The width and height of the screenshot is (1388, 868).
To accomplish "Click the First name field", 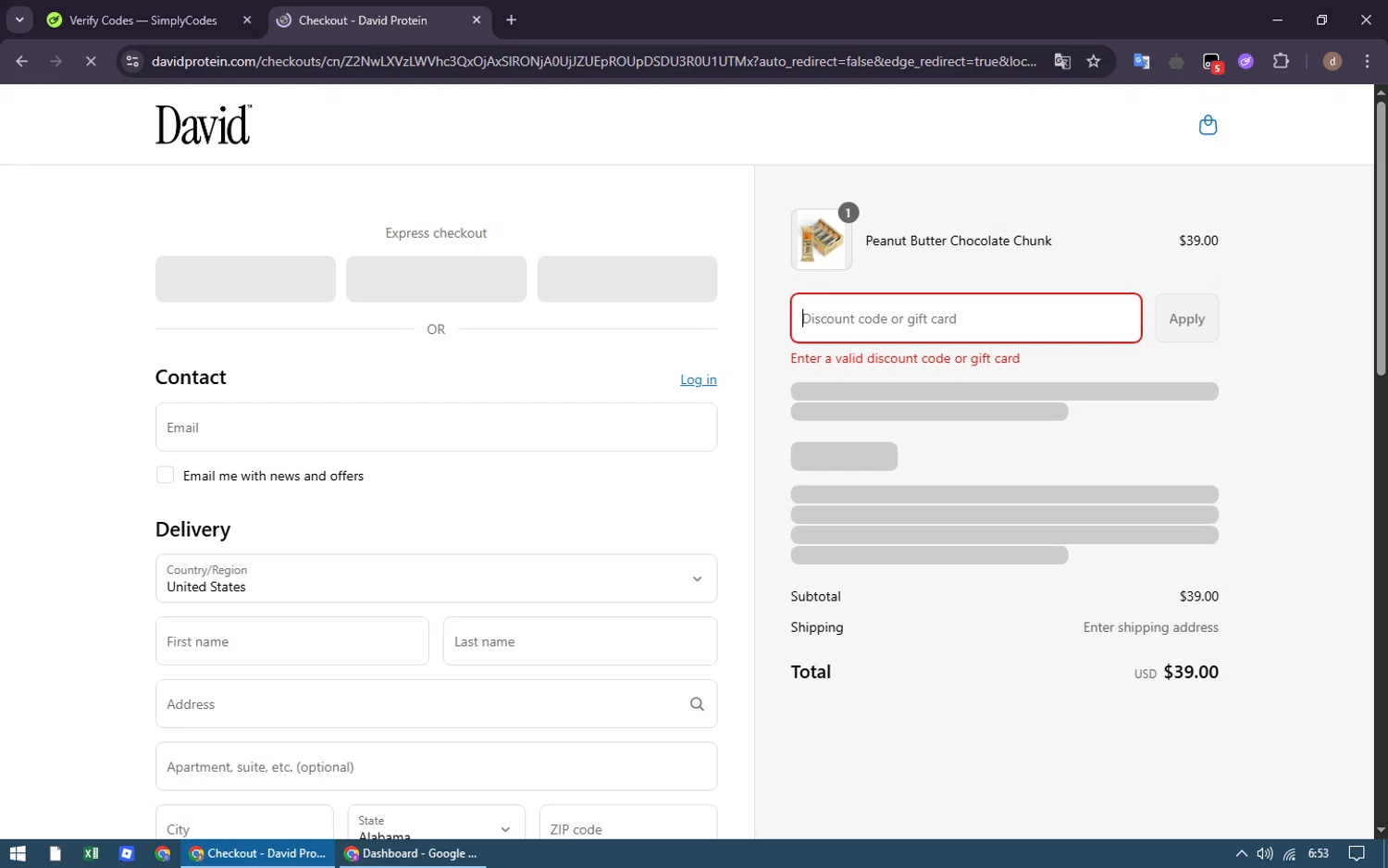I will point(292,641).
